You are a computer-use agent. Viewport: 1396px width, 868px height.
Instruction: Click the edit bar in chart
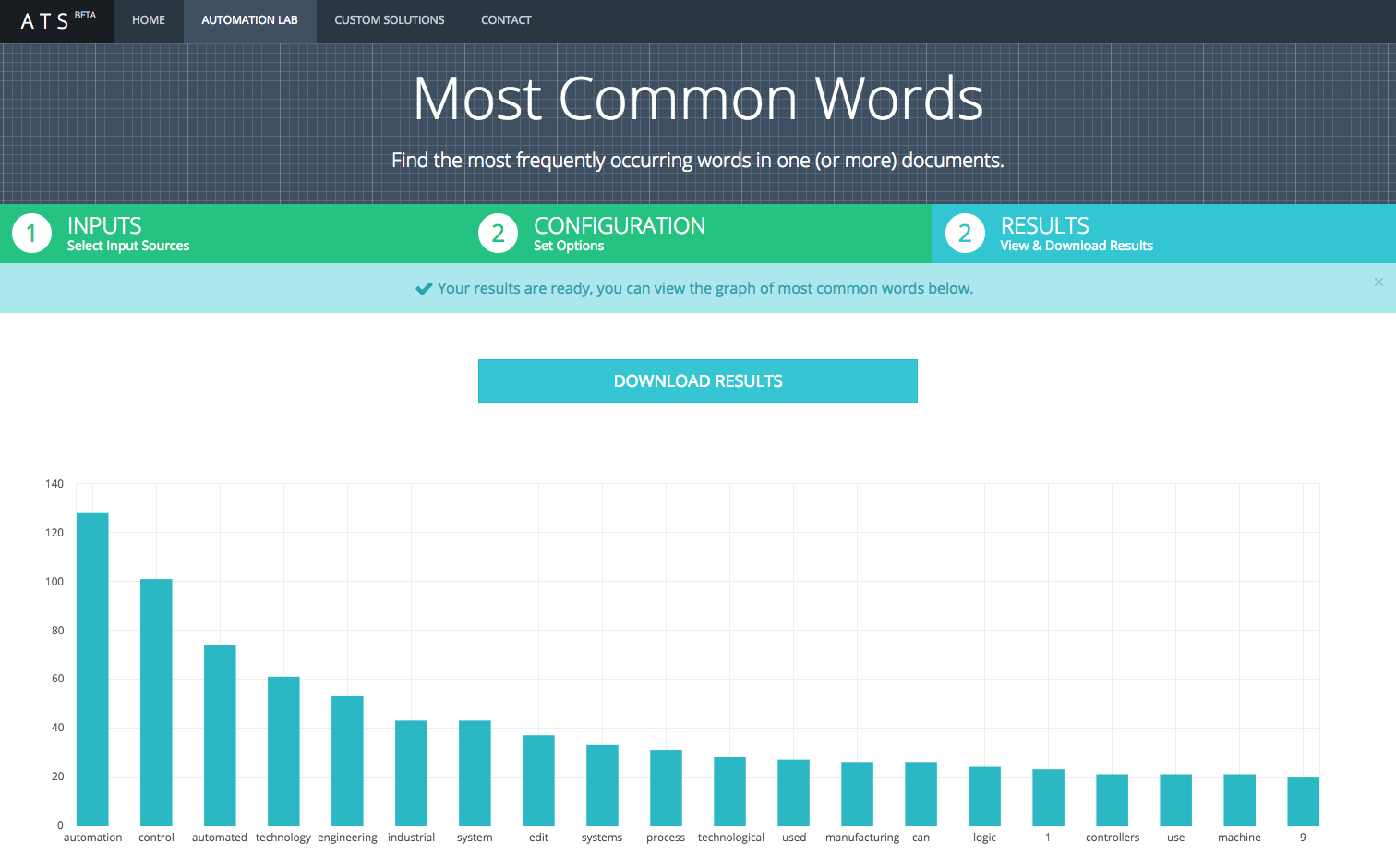point(538,780)
